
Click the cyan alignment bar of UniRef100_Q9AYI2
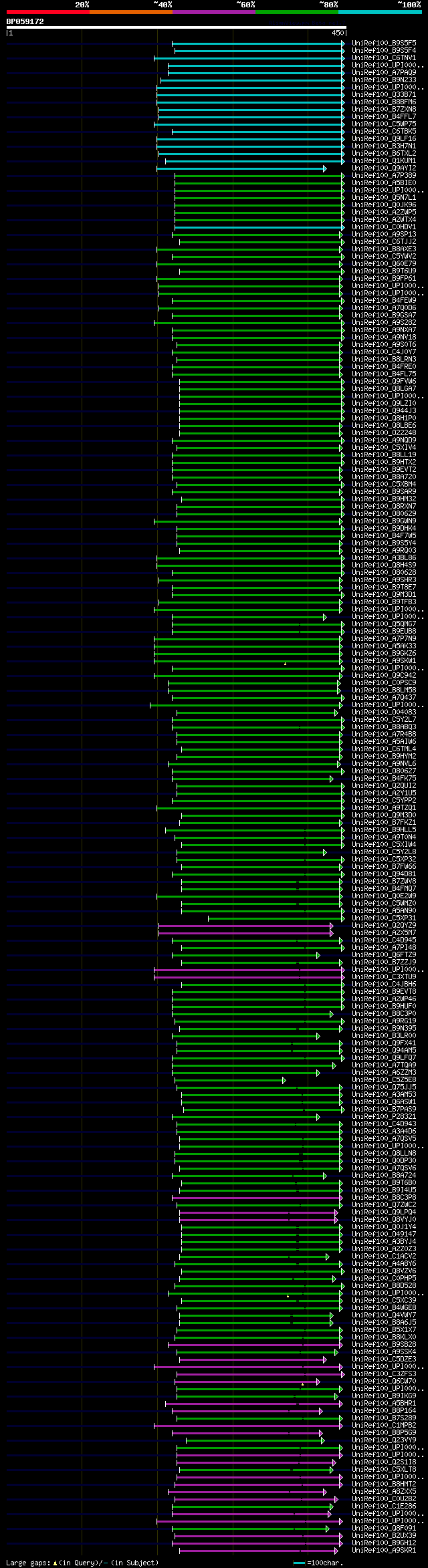[x=241, y=168]
